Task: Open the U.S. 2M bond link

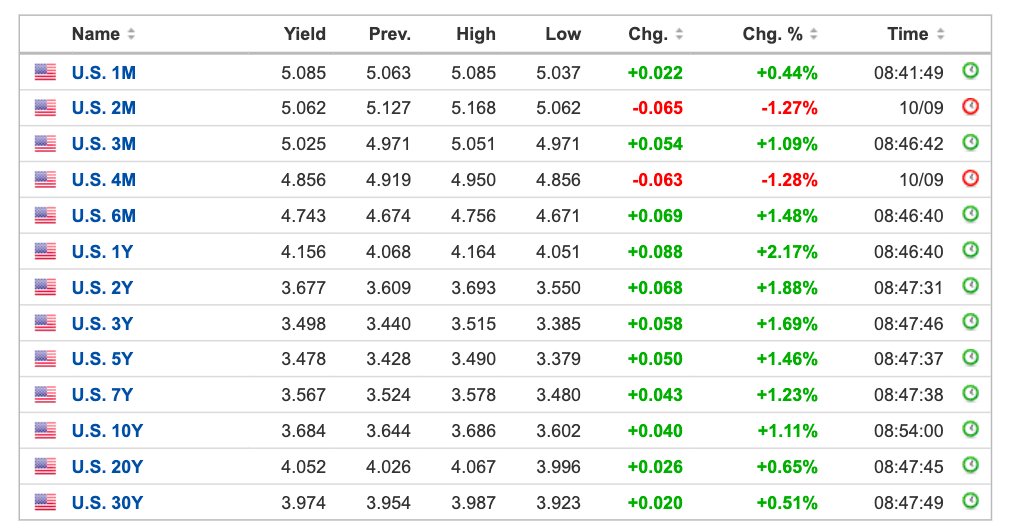Action: pyautogui.click(x=103, y=108)
